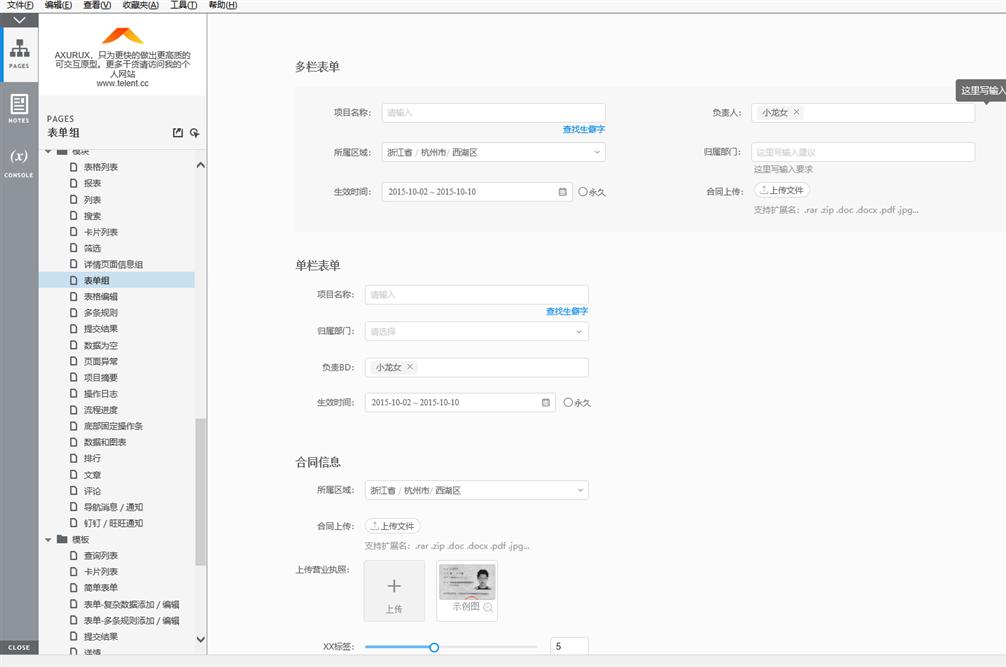Open the 工具(T) menu
The height and width of the screenshot is (667, 1006).
(x=183, y=6)
